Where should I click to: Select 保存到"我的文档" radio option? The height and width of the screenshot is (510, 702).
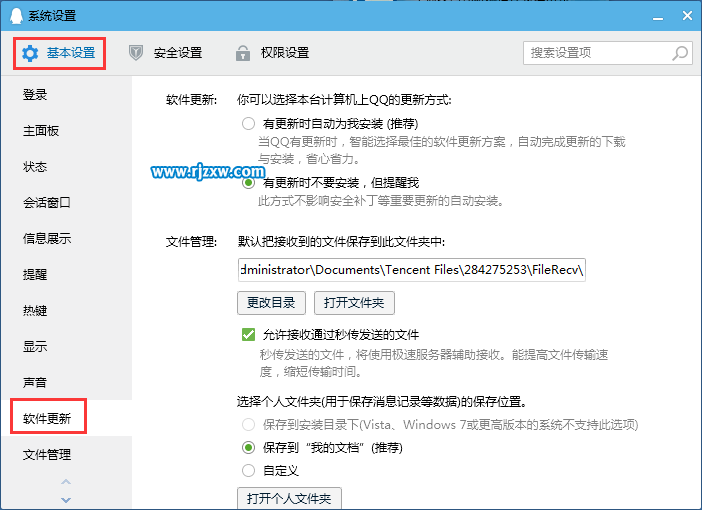tap(248, 447)
